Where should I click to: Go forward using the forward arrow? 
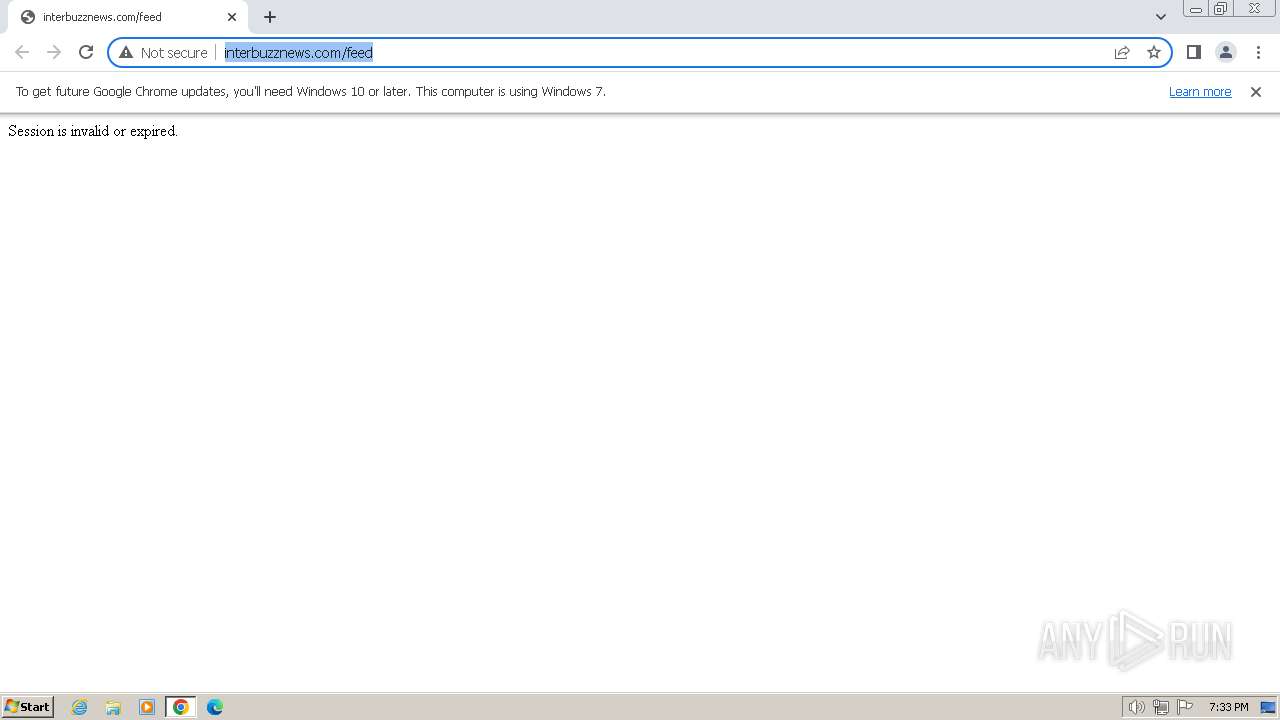coord(54,52)
